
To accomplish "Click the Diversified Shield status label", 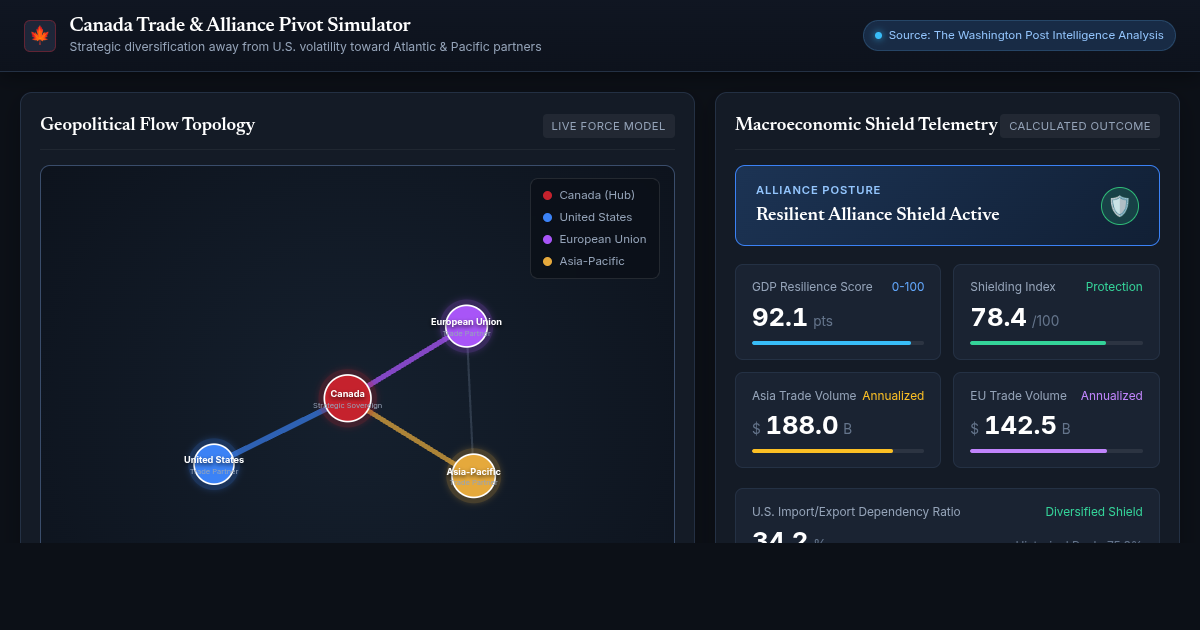I will [1094, 512].
